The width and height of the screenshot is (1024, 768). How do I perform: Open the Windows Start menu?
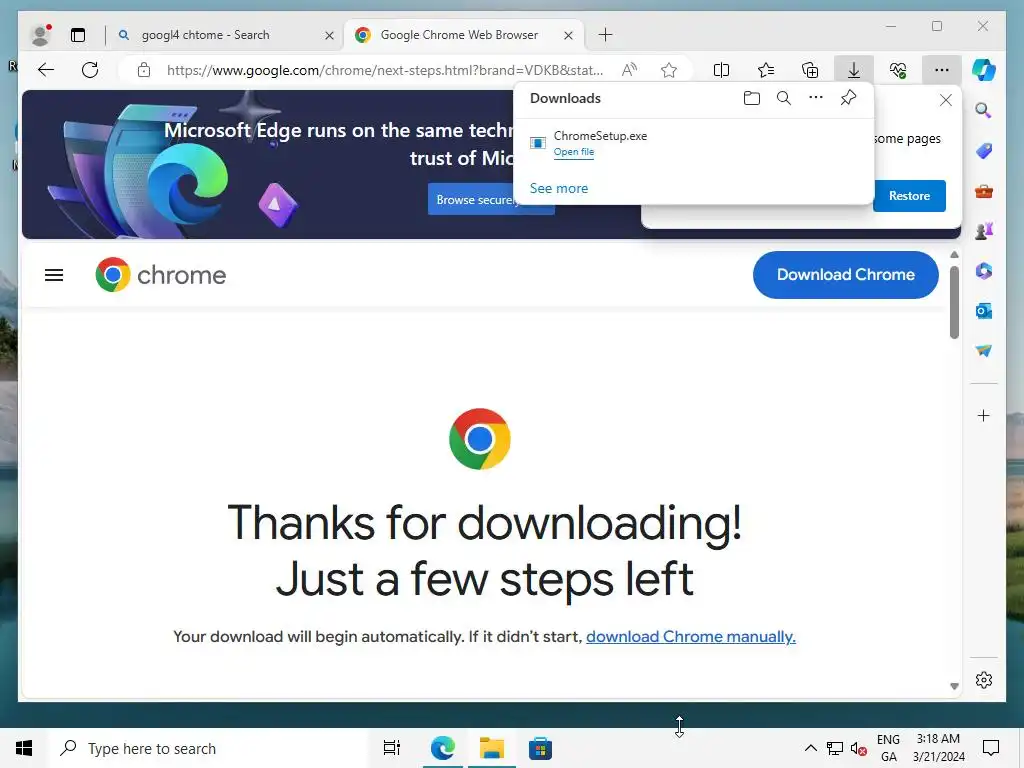click(x=24, y=748)
